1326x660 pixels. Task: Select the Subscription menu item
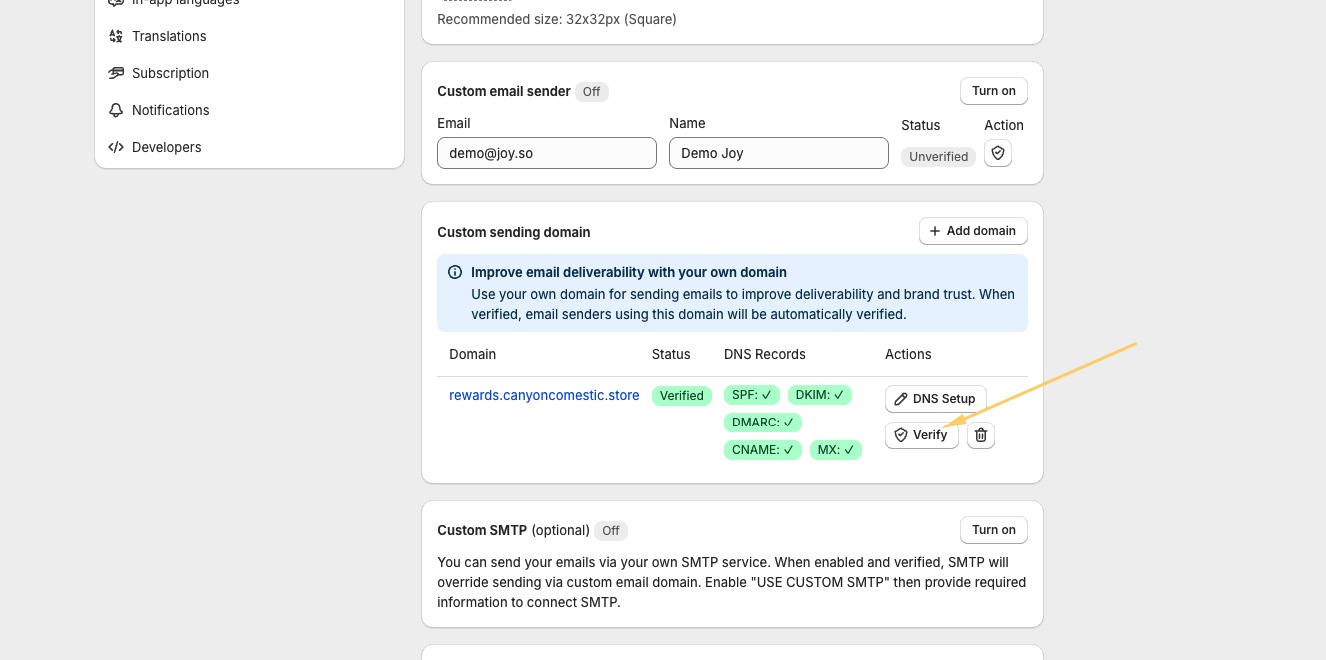coord(170,73)
